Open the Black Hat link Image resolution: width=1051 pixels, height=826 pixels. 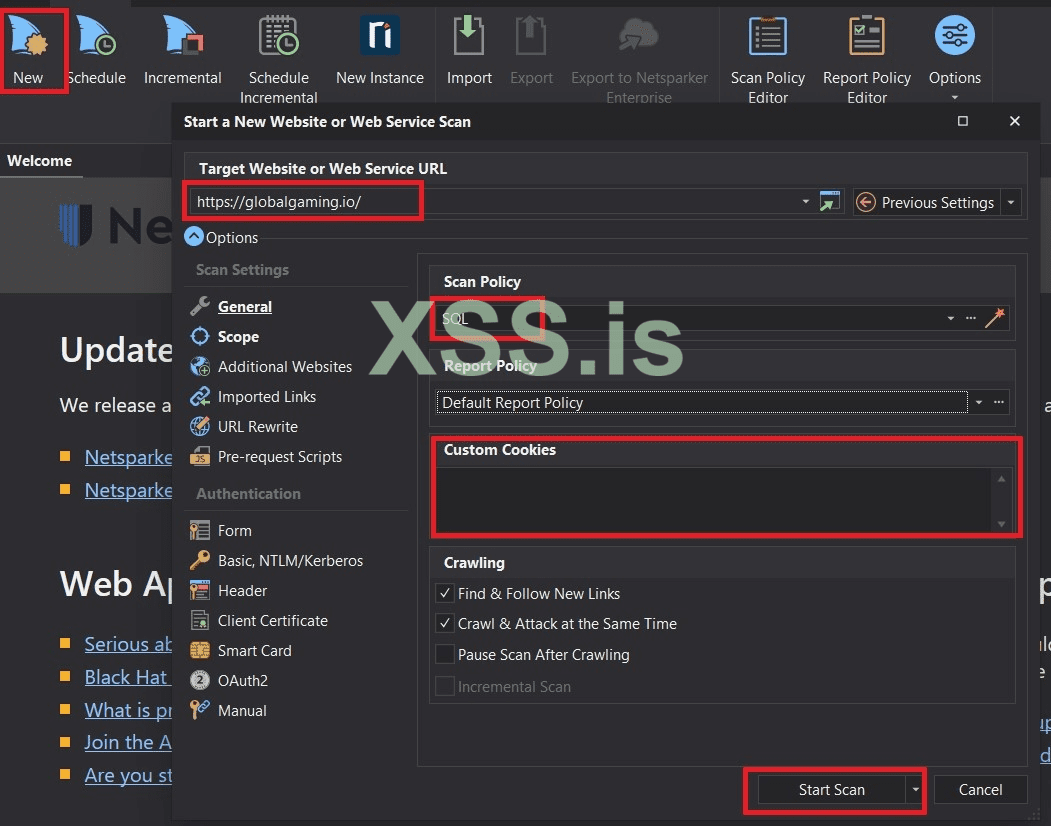(127, 677)
